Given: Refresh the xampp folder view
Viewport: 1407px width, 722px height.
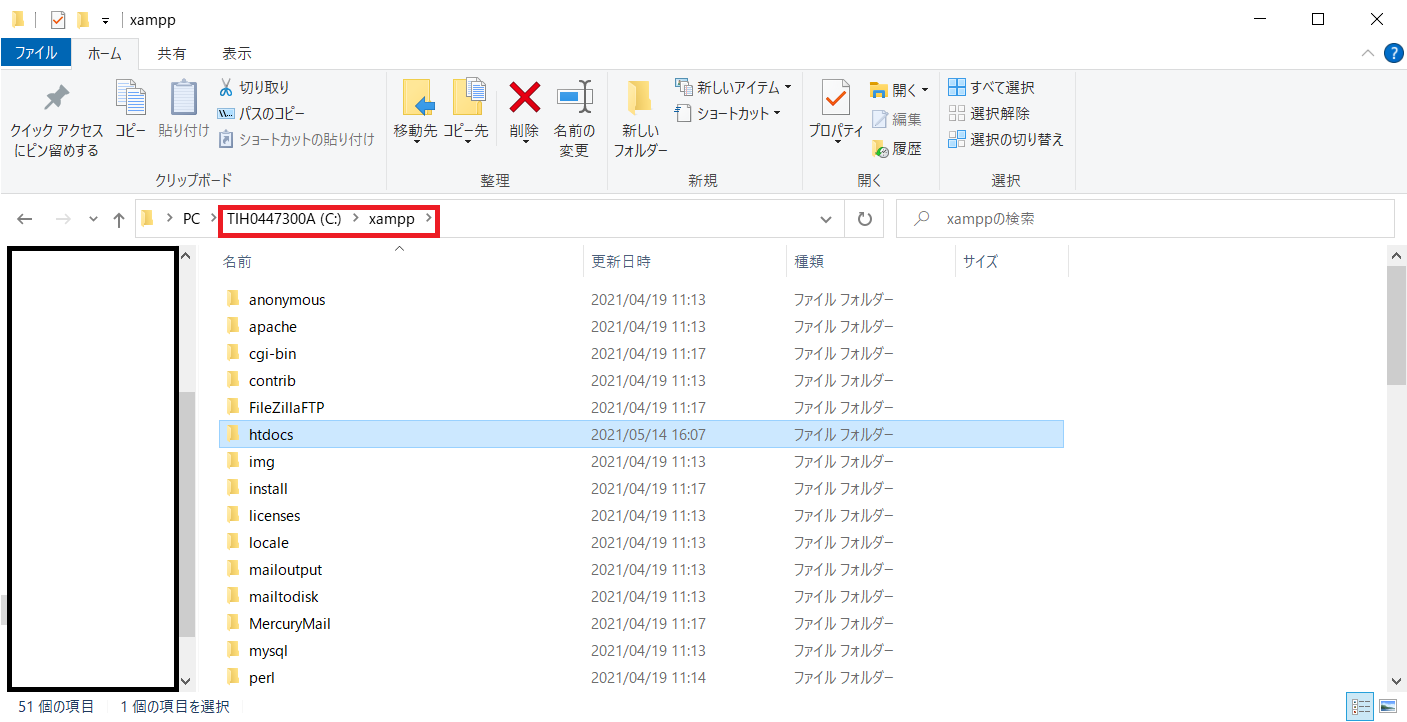Looking at the screenshot, I should tap(864, 219).
